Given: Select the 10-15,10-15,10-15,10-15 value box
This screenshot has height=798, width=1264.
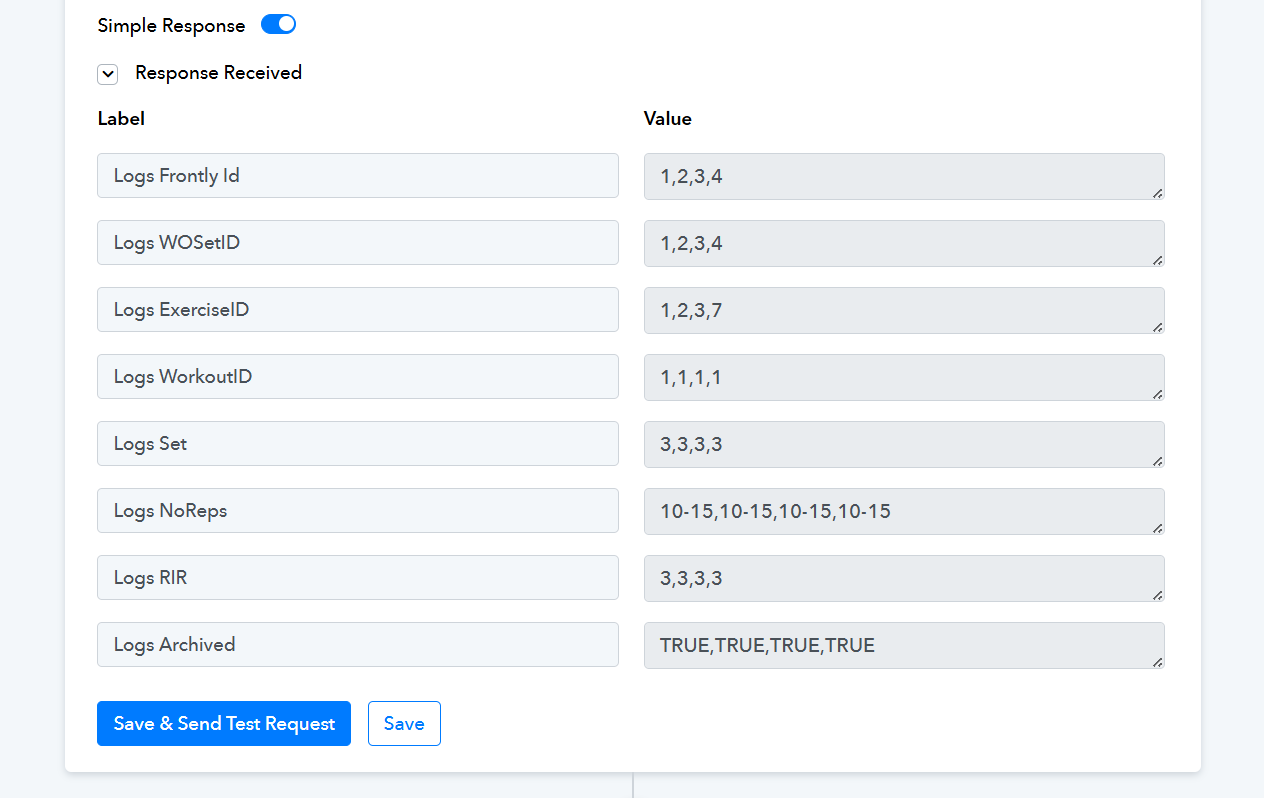Looking at the screenshot, I should [903, 511].
